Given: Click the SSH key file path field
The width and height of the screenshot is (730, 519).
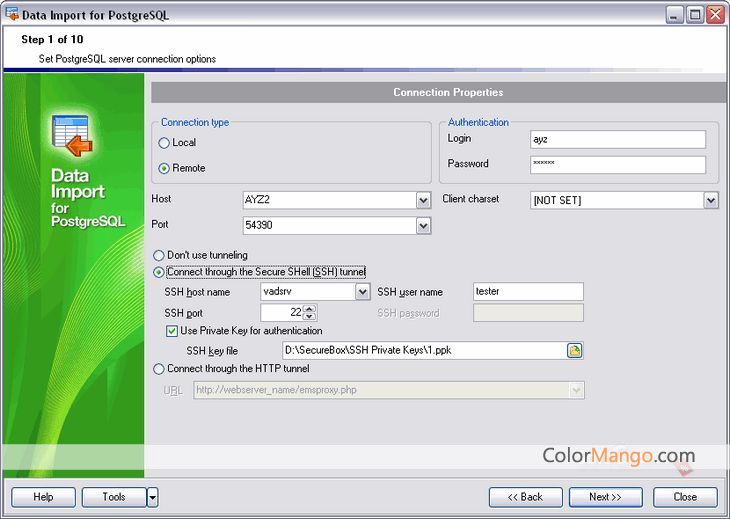Looking at the screenshot, I should 424,350.
